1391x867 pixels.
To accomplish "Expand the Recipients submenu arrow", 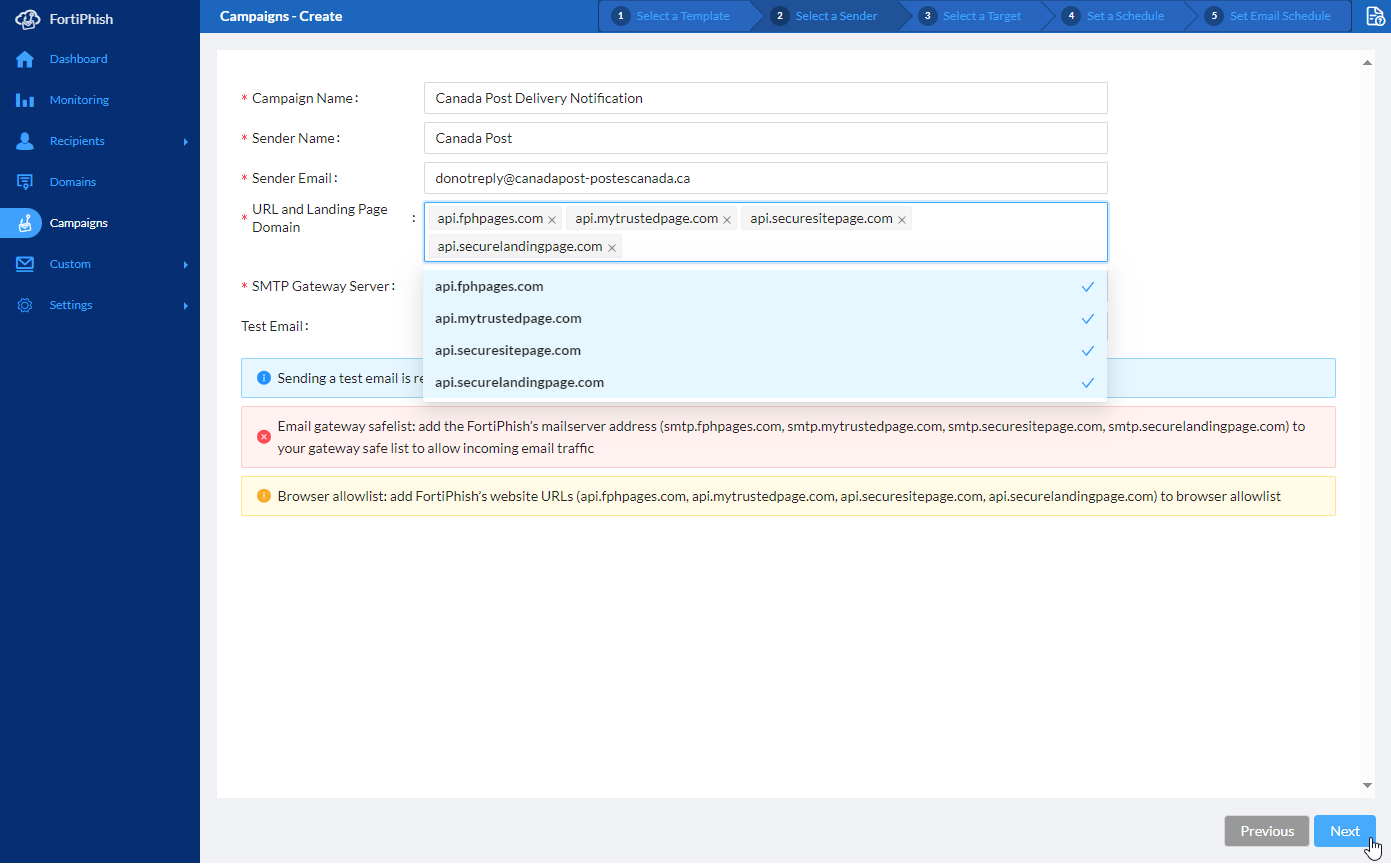I will (x=186, y=142).
